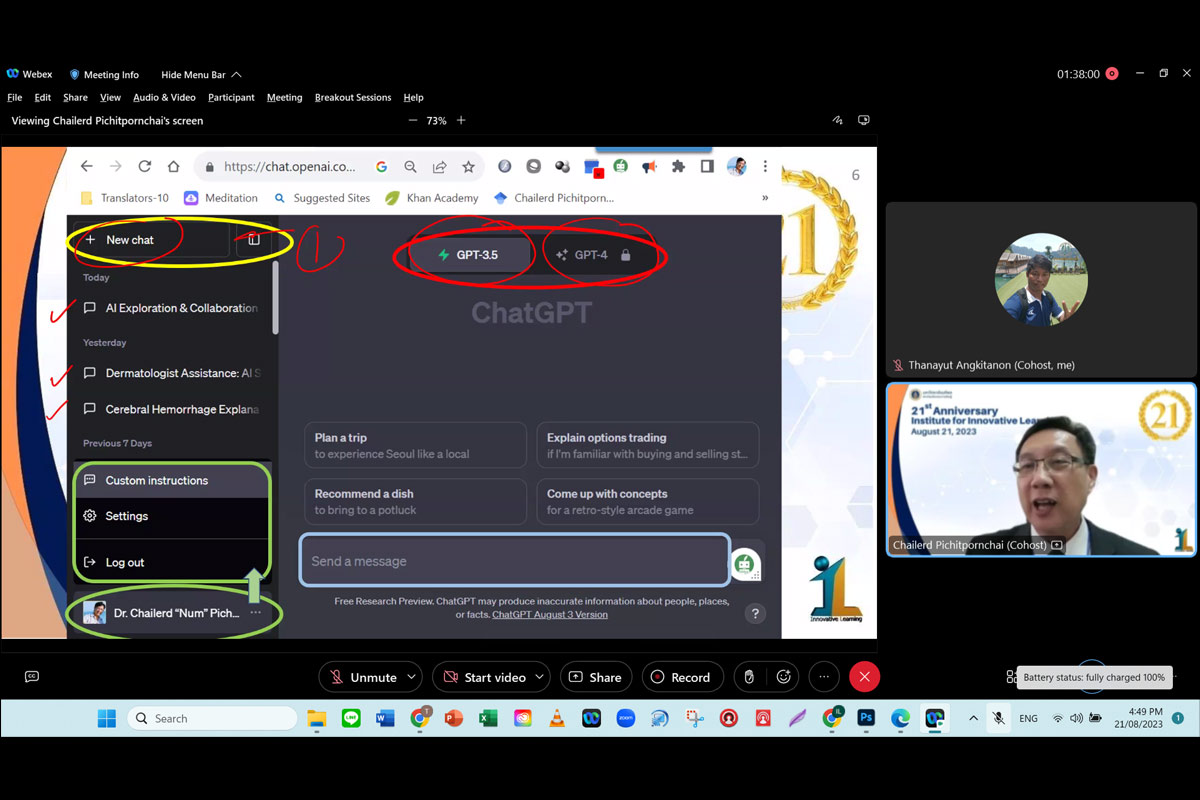
Task: Click the gesture recognition hand icon
Action: click(x=749, y=677)
